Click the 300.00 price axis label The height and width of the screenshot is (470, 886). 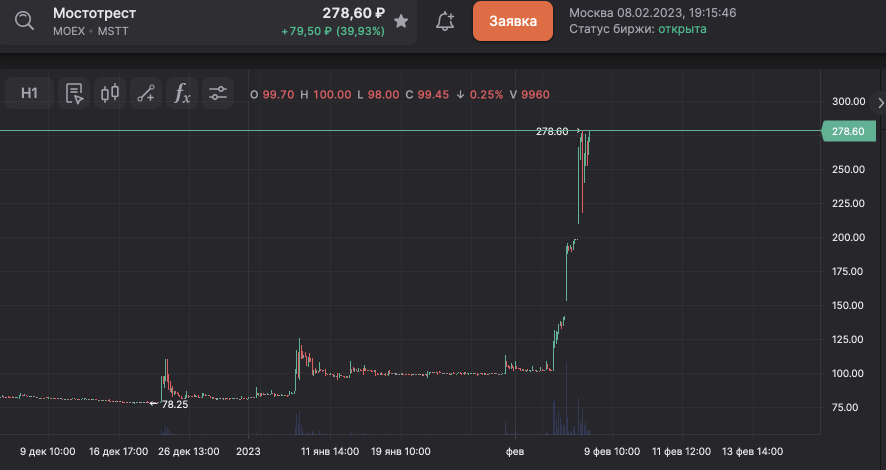848,102
